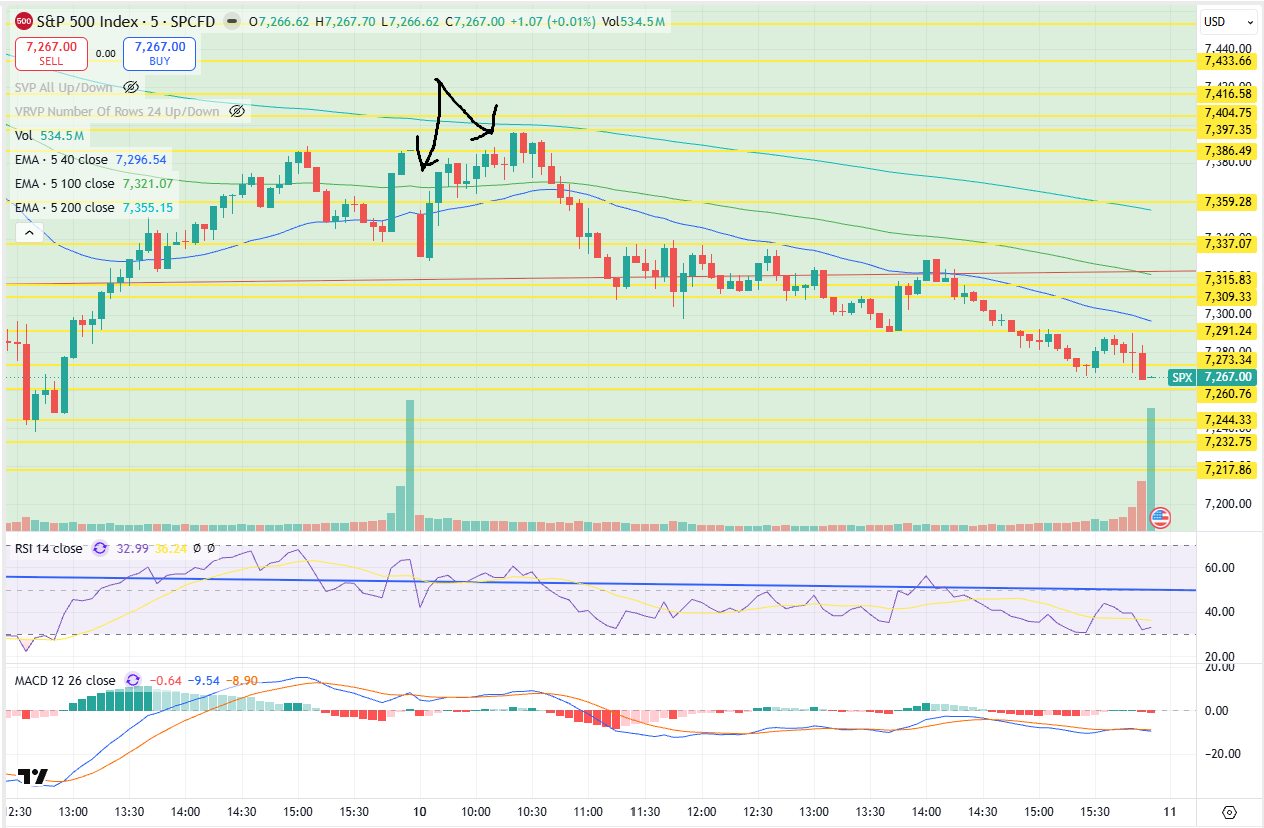This screenshot has width=1264, height=828.
Task: Click the MACD indicator refresh icon
Action: pyautogui.click(x=132, y=681)
